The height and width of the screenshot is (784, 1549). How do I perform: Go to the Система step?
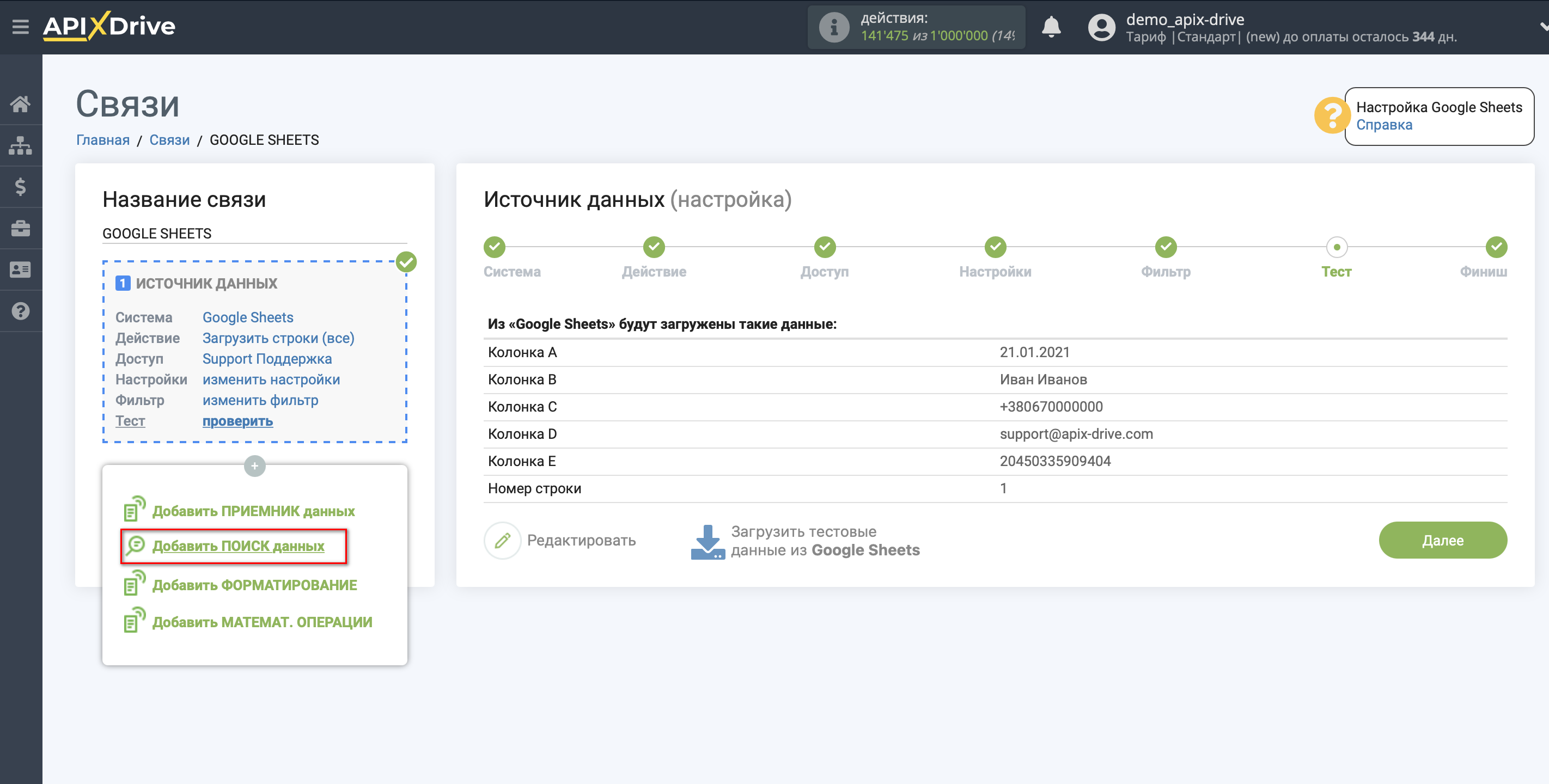tap(495, 247)
